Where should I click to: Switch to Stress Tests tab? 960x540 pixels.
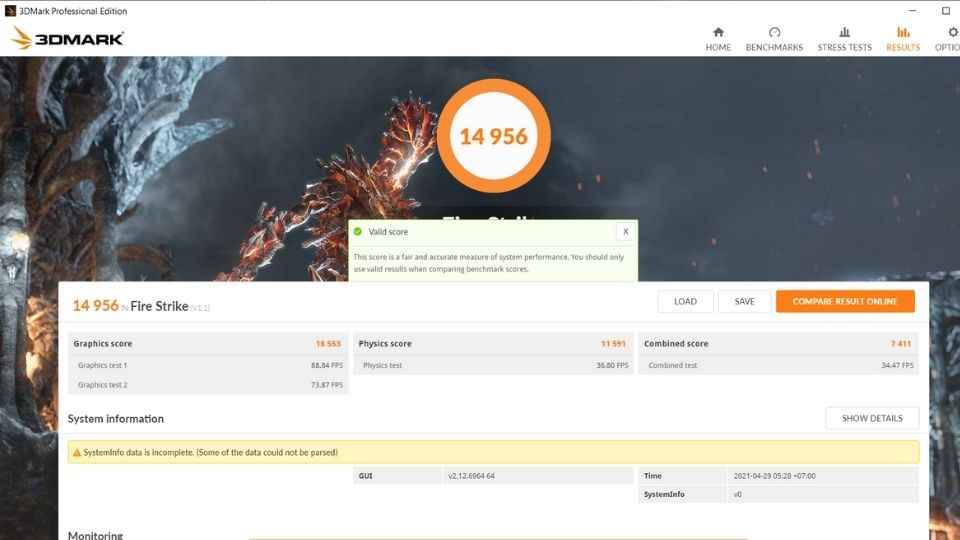[844, 39]
